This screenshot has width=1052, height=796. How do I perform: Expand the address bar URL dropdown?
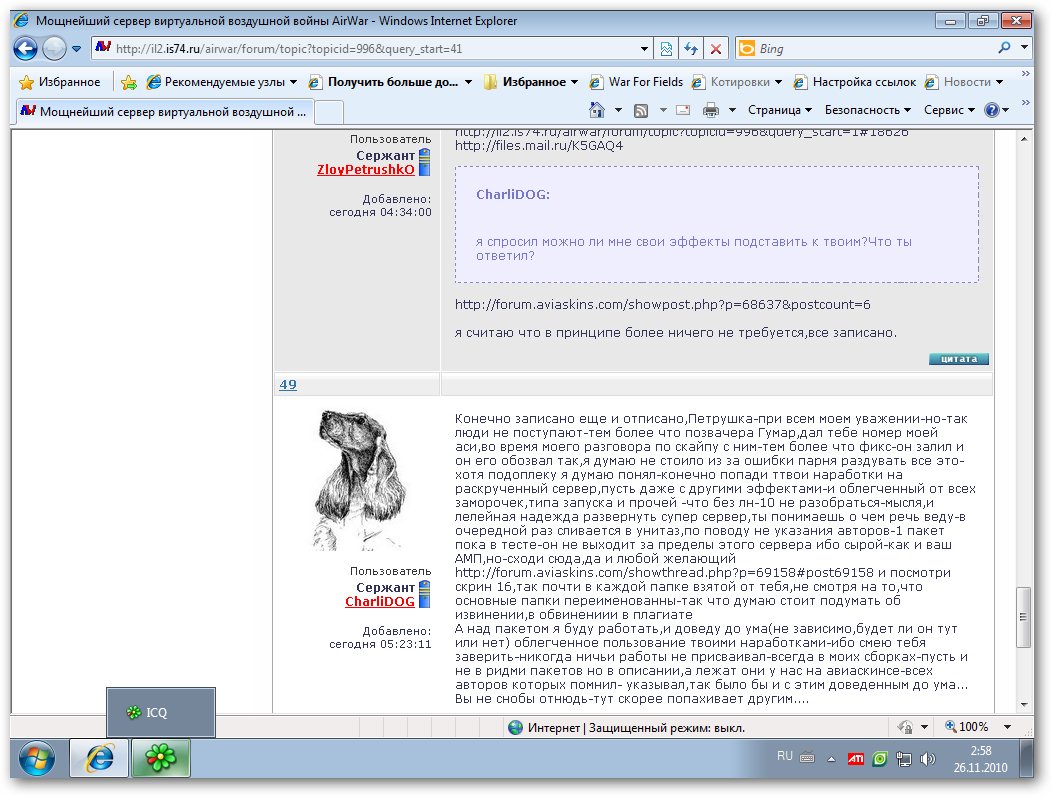(644, 49)
